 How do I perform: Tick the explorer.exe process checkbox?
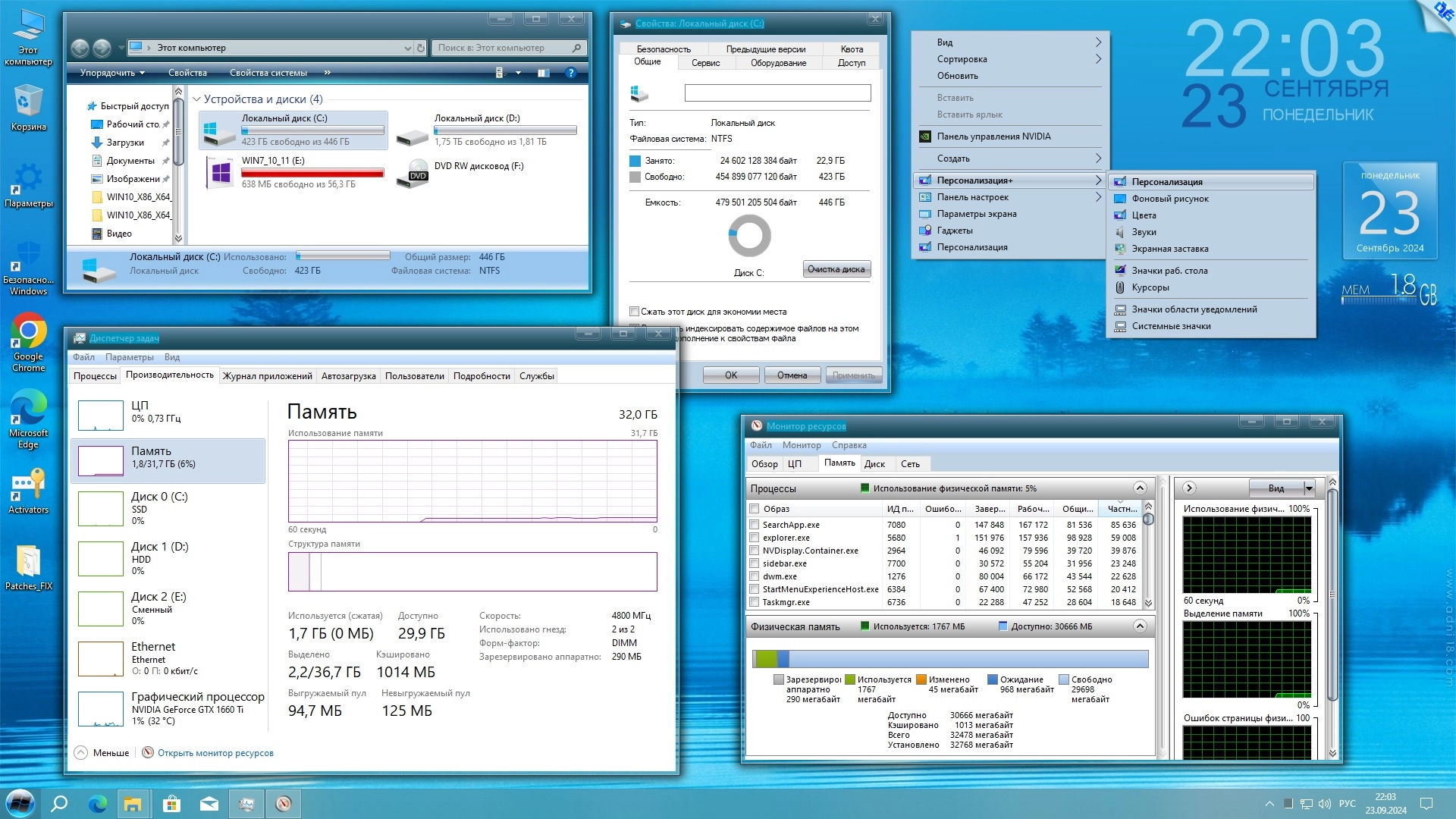pyautogui.click(x=754, y=538)
